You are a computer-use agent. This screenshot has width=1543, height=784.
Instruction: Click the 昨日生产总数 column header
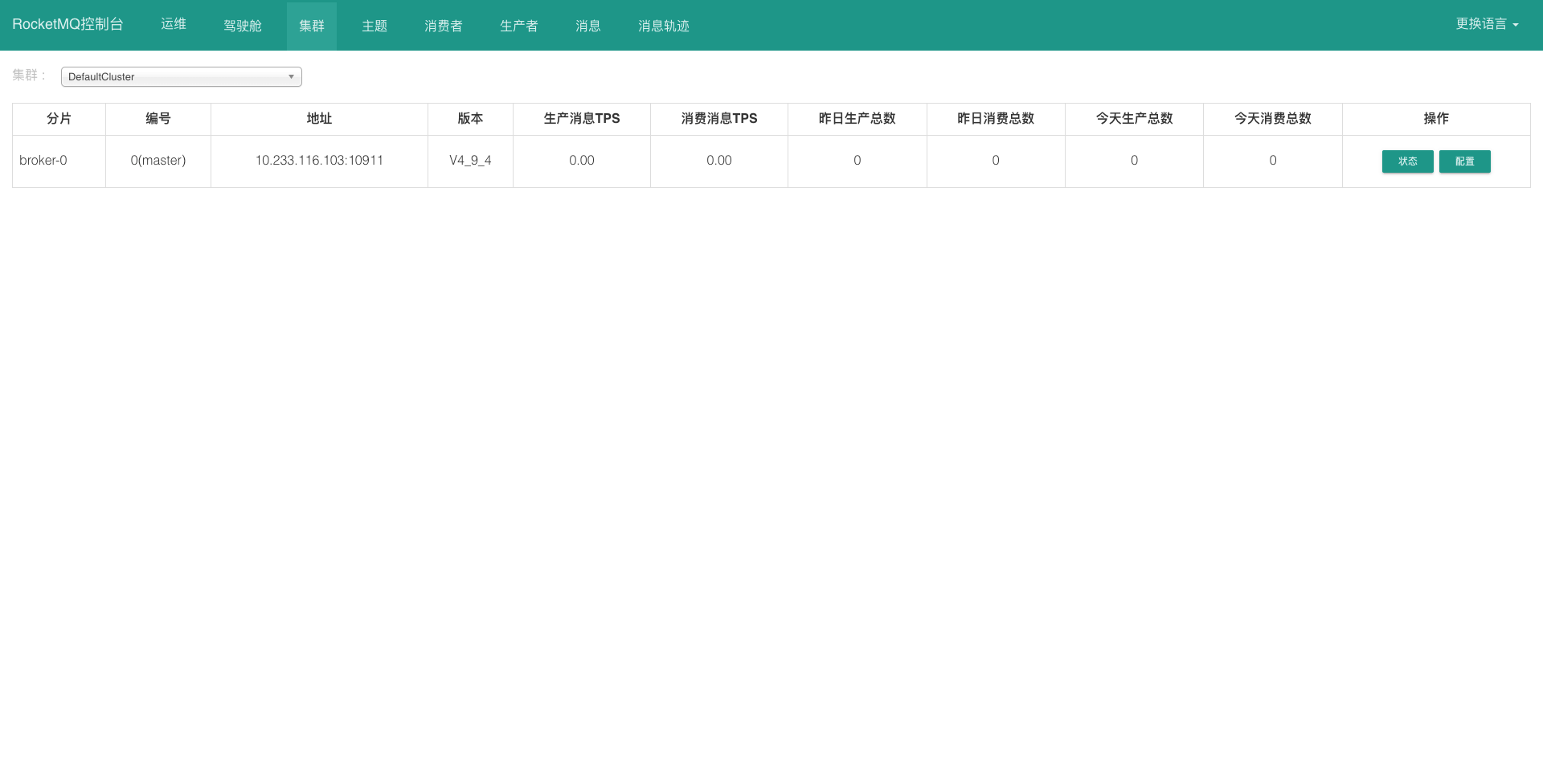[857, 119]
